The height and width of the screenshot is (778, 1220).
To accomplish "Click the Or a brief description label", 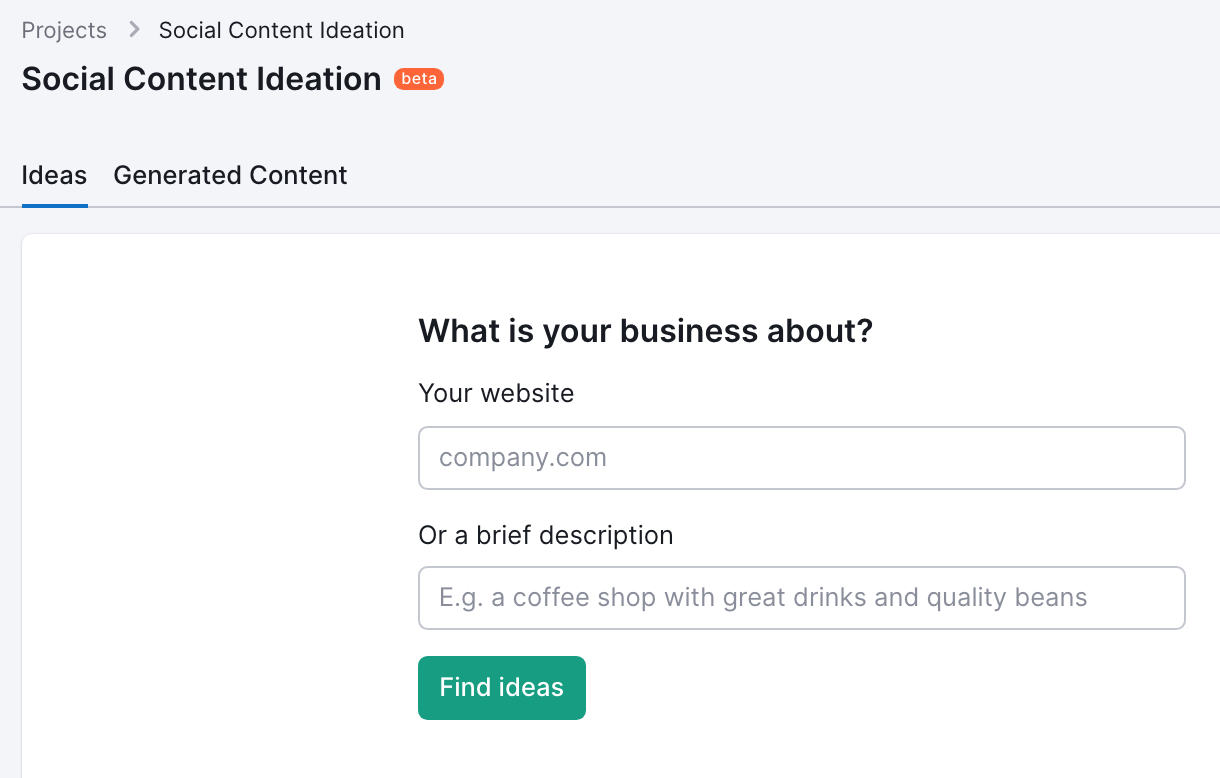I will [546, 535].
